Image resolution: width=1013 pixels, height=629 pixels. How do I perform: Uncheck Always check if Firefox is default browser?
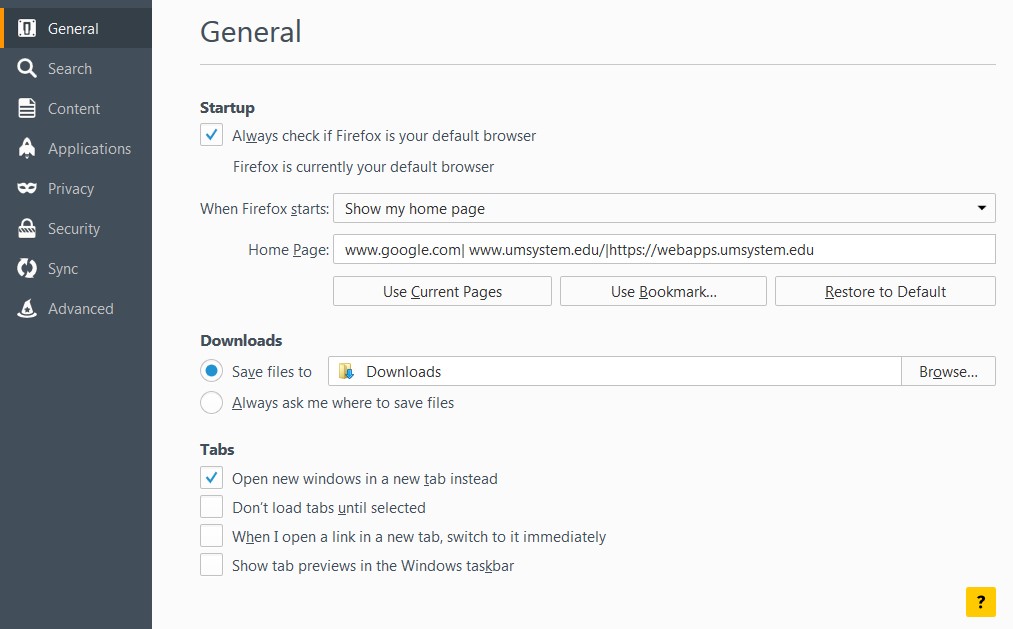coord(211,135)
